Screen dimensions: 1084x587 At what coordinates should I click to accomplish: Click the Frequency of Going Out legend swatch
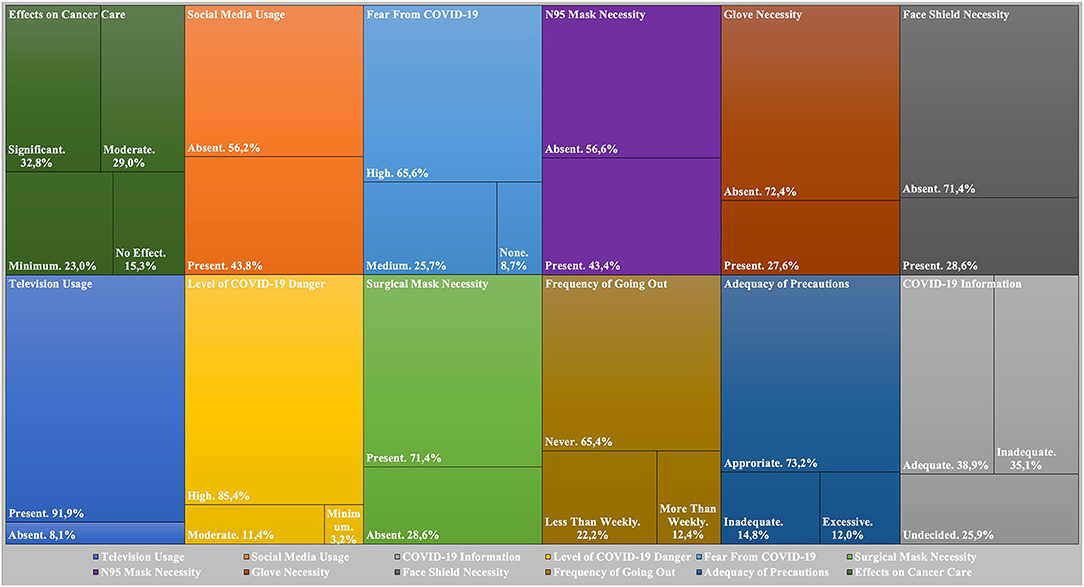[548, 572]
